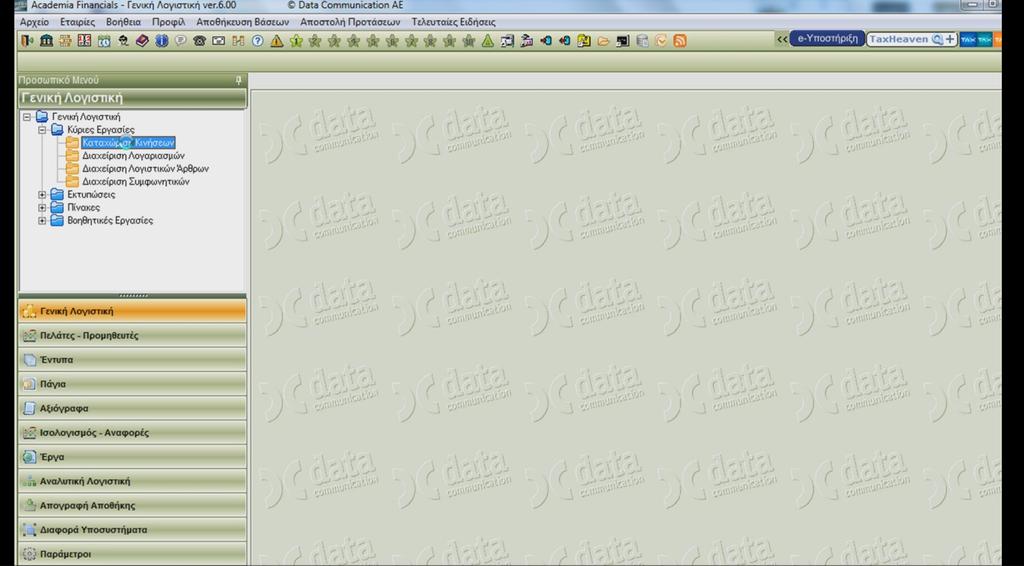
Task: Click the TaxHeaven magnifier search icon
Action: [x=937, y=39]
